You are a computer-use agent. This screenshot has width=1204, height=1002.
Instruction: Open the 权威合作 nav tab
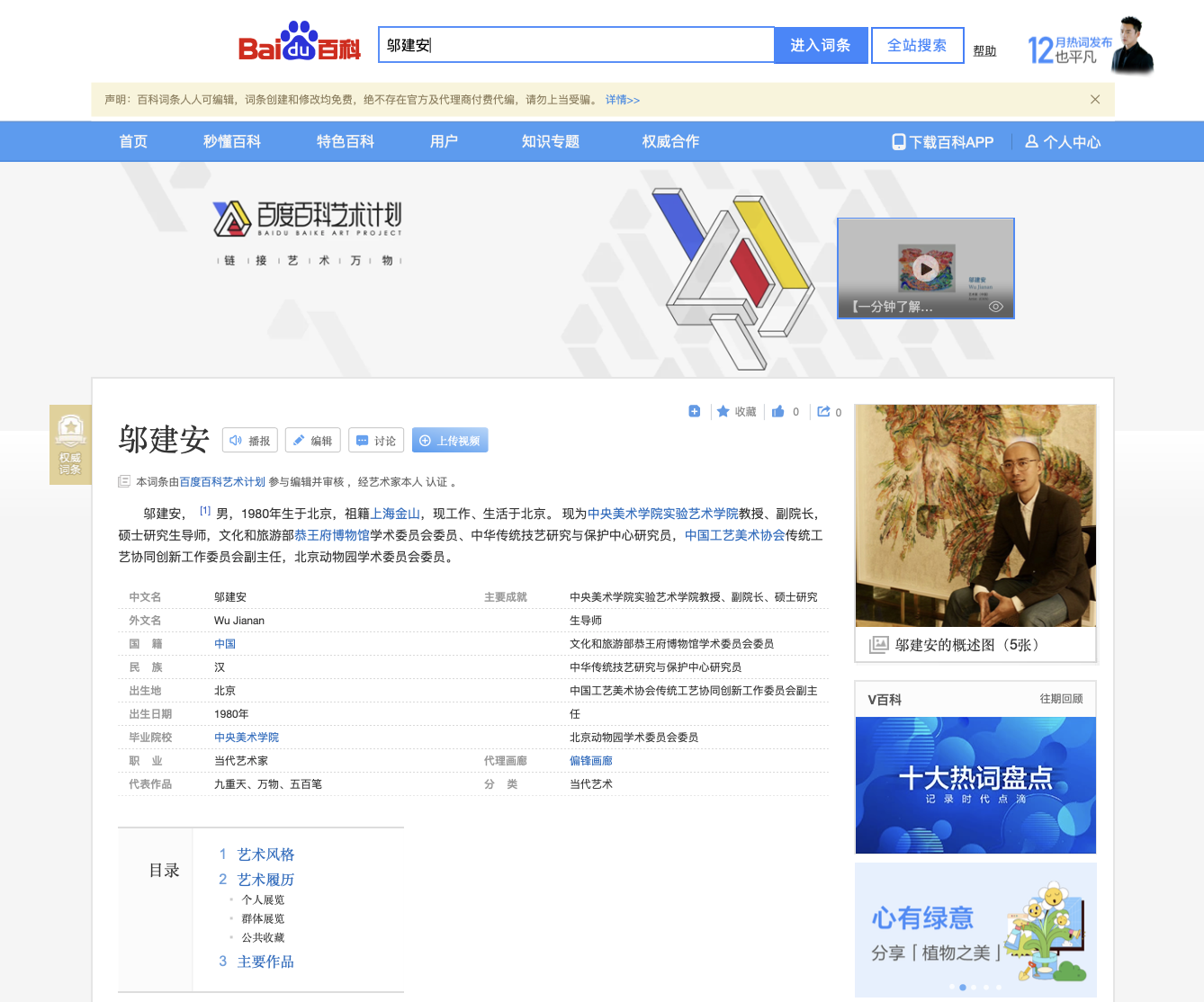click(670, 141)
